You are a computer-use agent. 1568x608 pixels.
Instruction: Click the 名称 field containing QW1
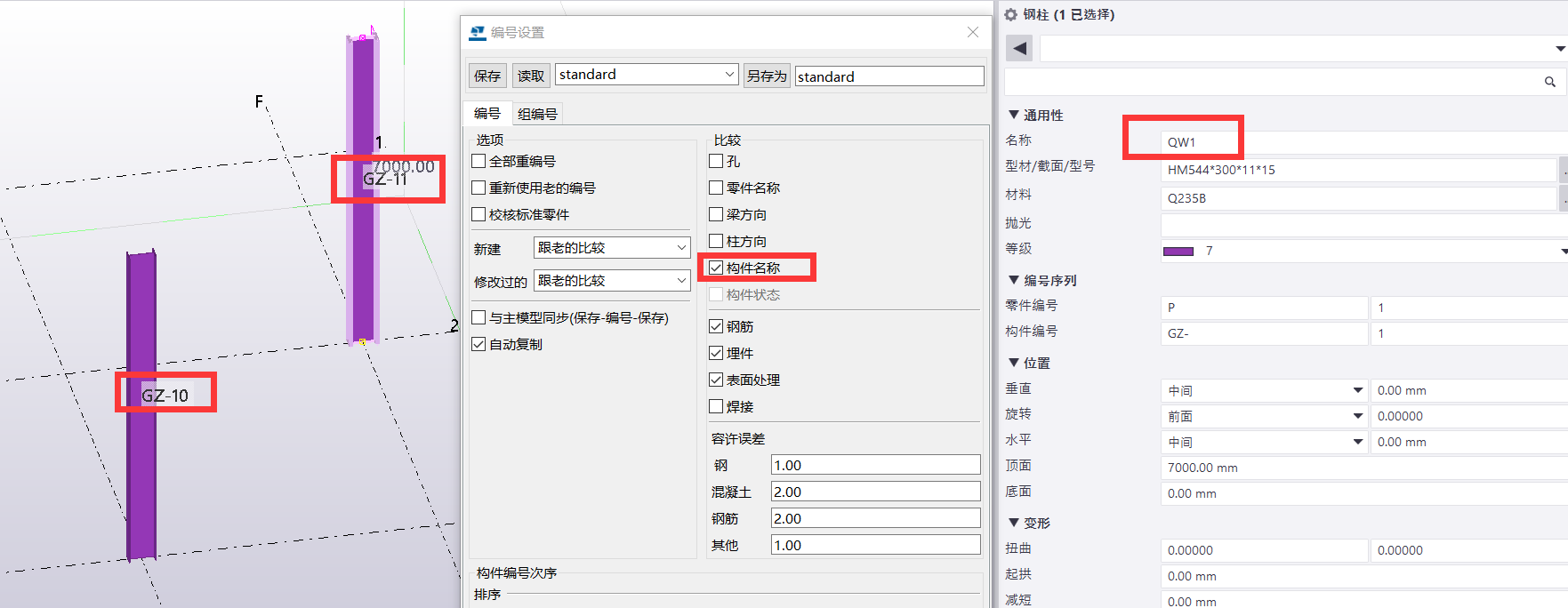pos(1364,142)
